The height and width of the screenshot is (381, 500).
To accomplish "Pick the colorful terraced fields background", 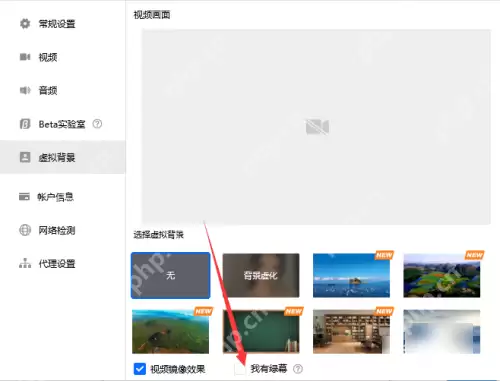I will (x=442, y=275).
